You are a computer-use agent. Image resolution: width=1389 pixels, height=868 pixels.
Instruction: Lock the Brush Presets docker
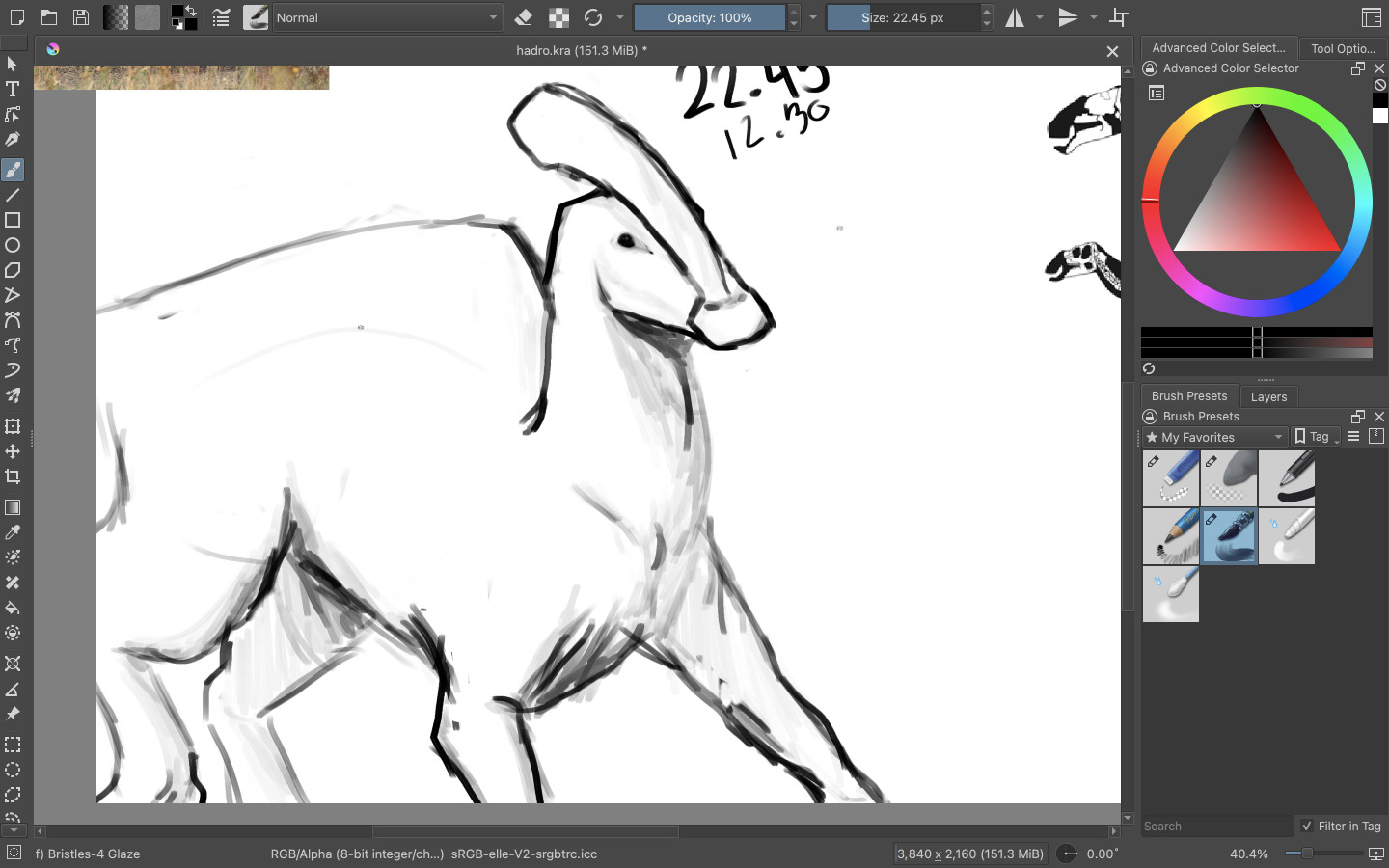coord(1150,417)
